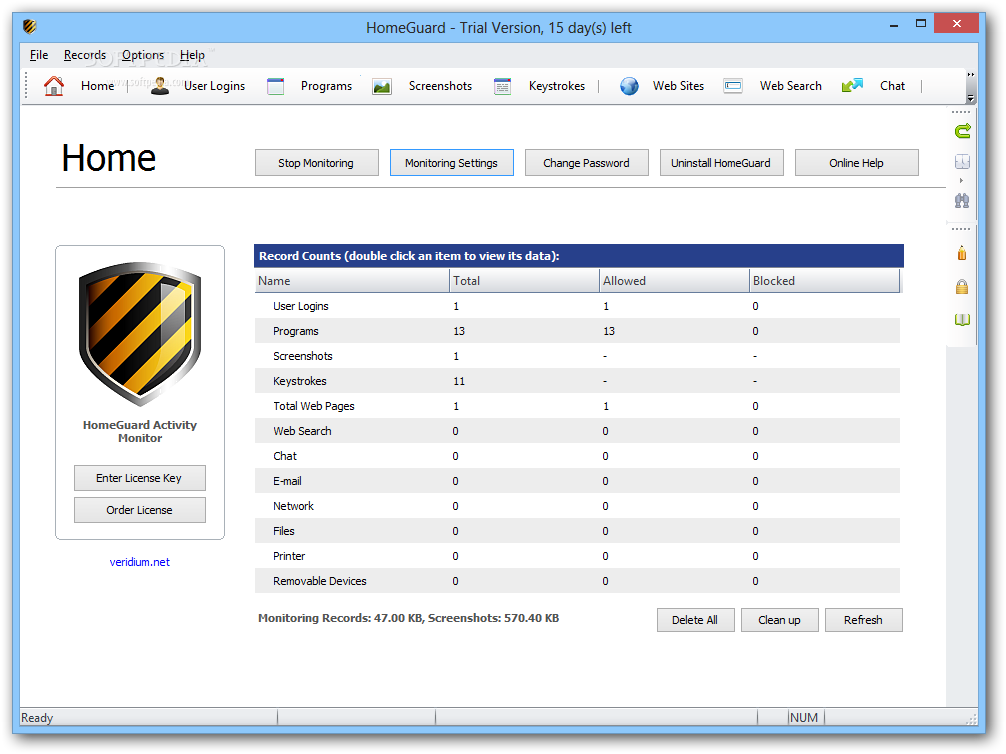Open Programs toolbar label

pyautogui.click(x=327, y=86)
